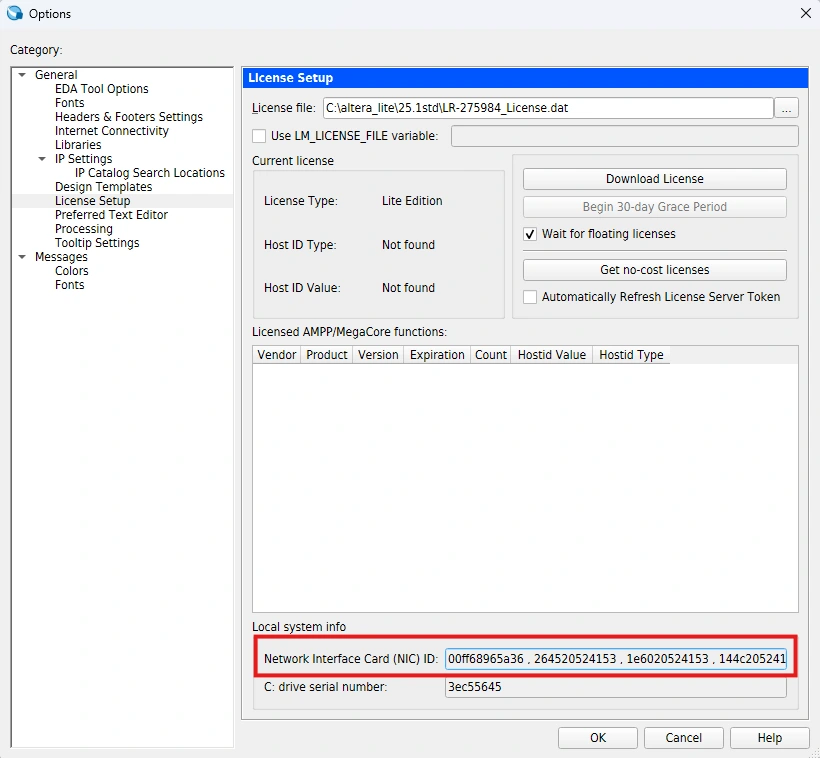Collapse the General category tree node
The image size is (820, 758).
(22, 75)
